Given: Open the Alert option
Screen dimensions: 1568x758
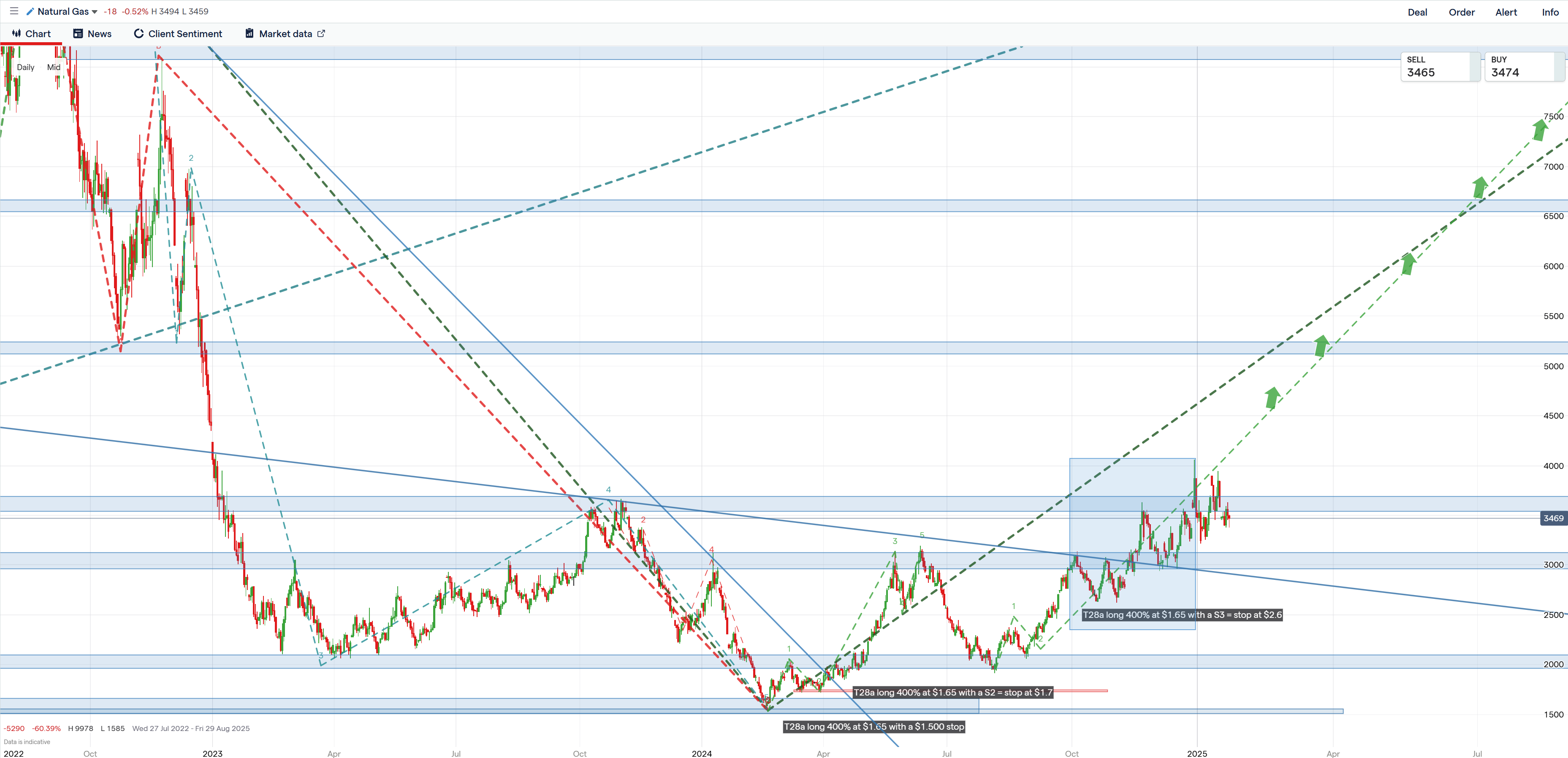Looking at the screenshot, I should pos(1506,12).
